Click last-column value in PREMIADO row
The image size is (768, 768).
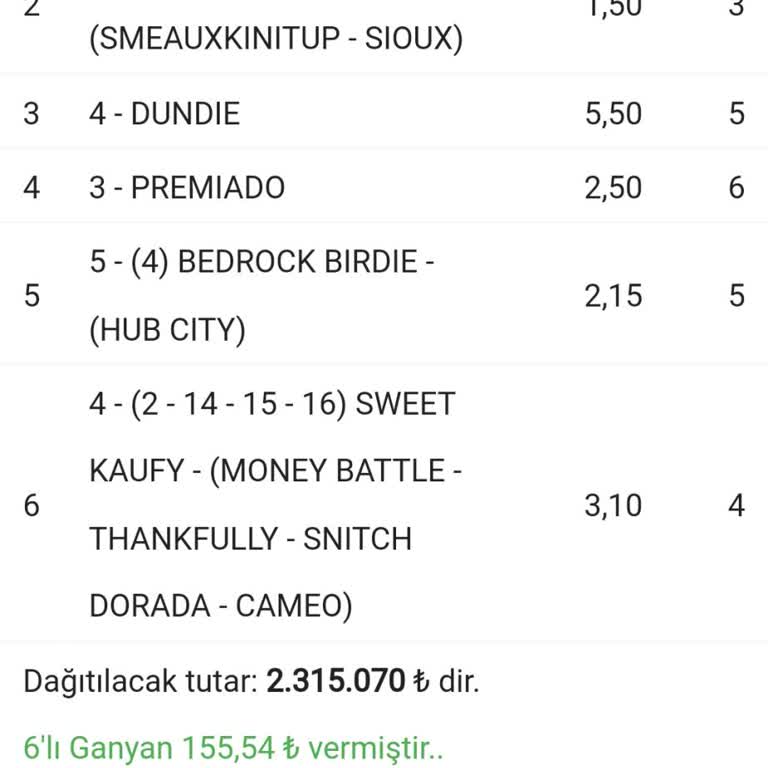pyautogui.click(x=736, y=187)
